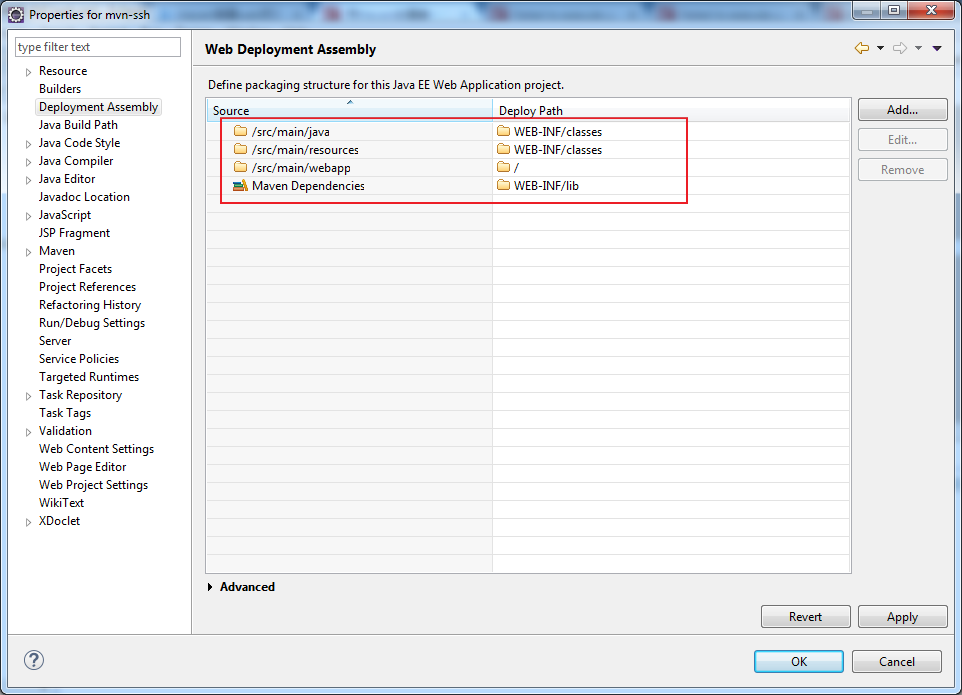Expand the XDoclet node
The height and width of the screenshot is (695, 962).
pyautogui.click(x=28, y=522)
